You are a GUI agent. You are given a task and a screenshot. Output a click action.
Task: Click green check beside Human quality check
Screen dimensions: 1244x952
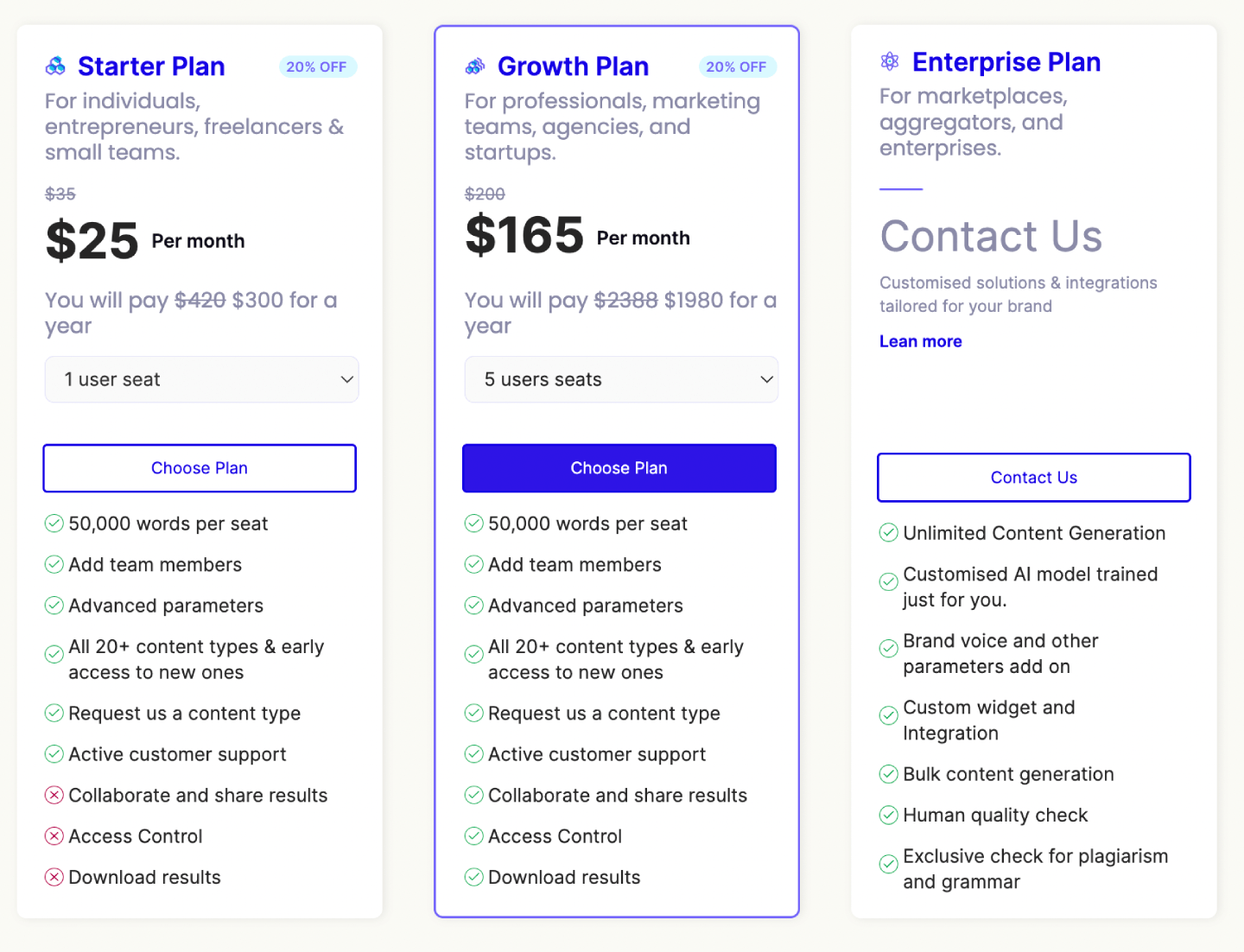pyautogui.click(x=889, y=815)
